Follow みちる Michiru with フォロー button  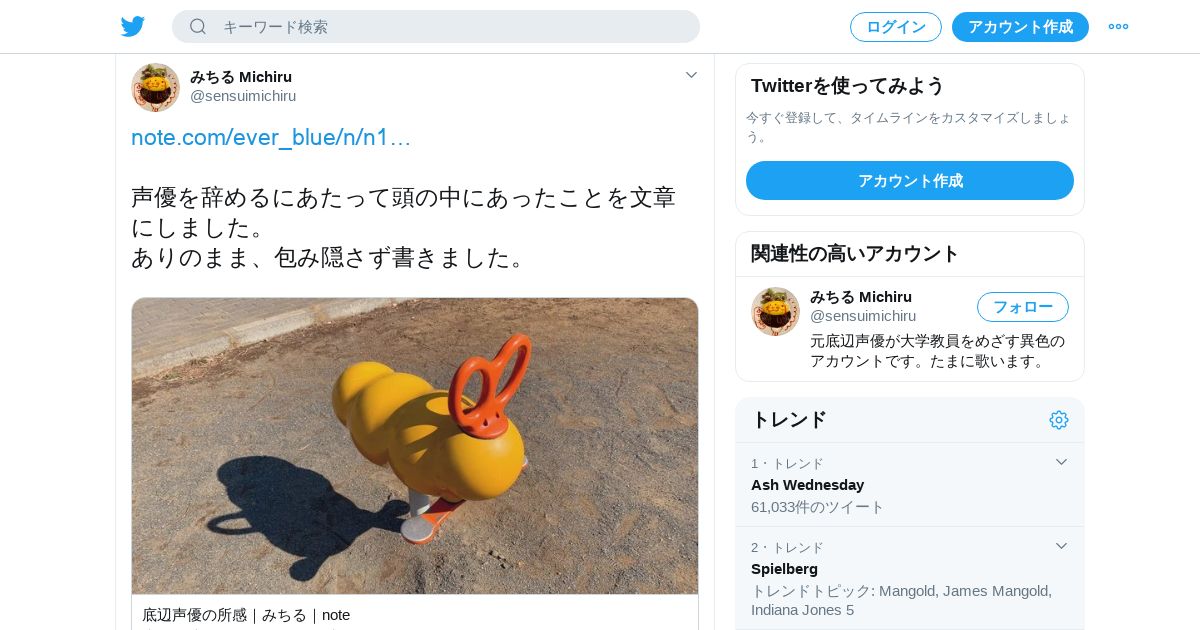pyautogui.click(x=1023, y=307)
